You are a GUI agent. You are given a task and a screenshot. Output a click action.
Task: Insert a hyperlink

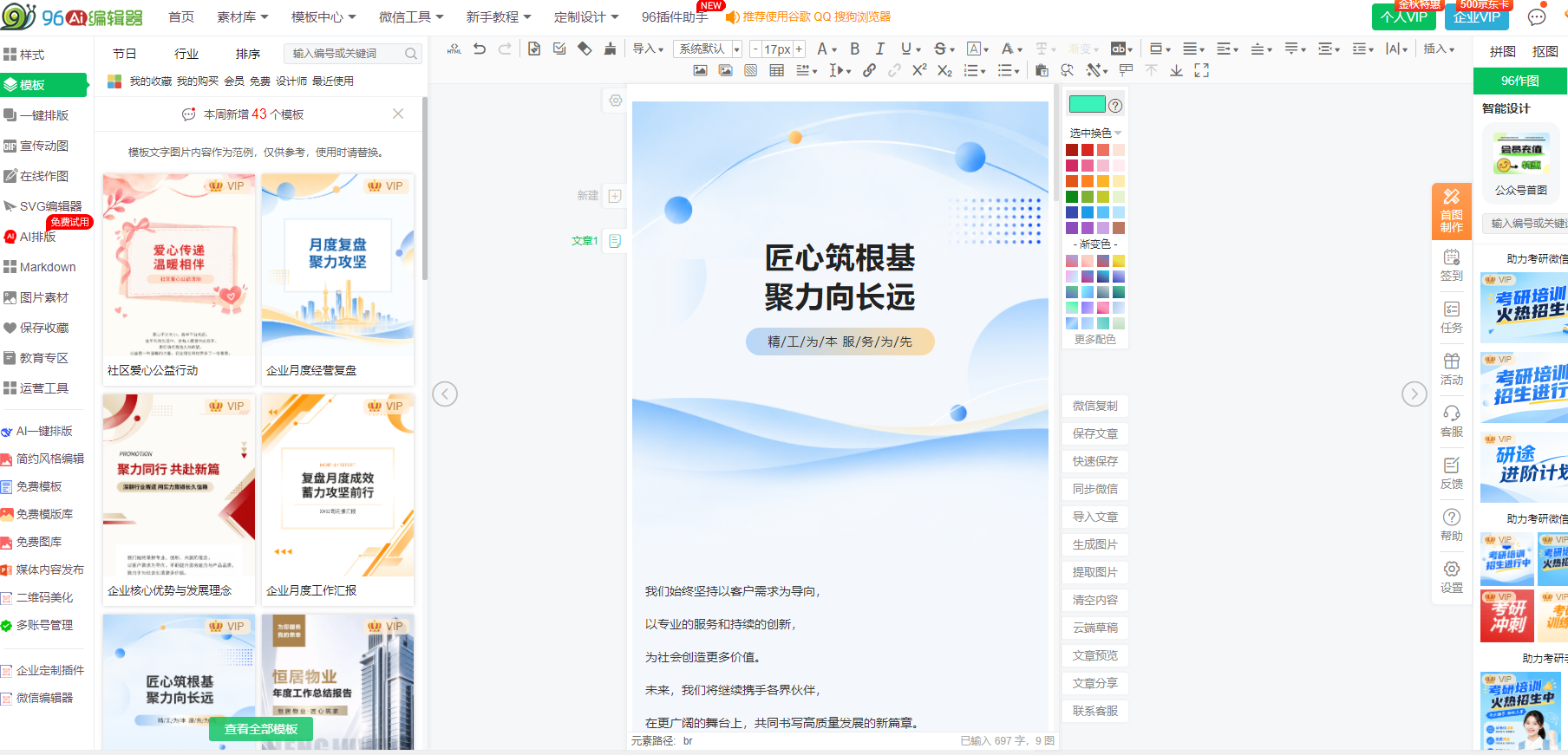[x=869, y=70]
